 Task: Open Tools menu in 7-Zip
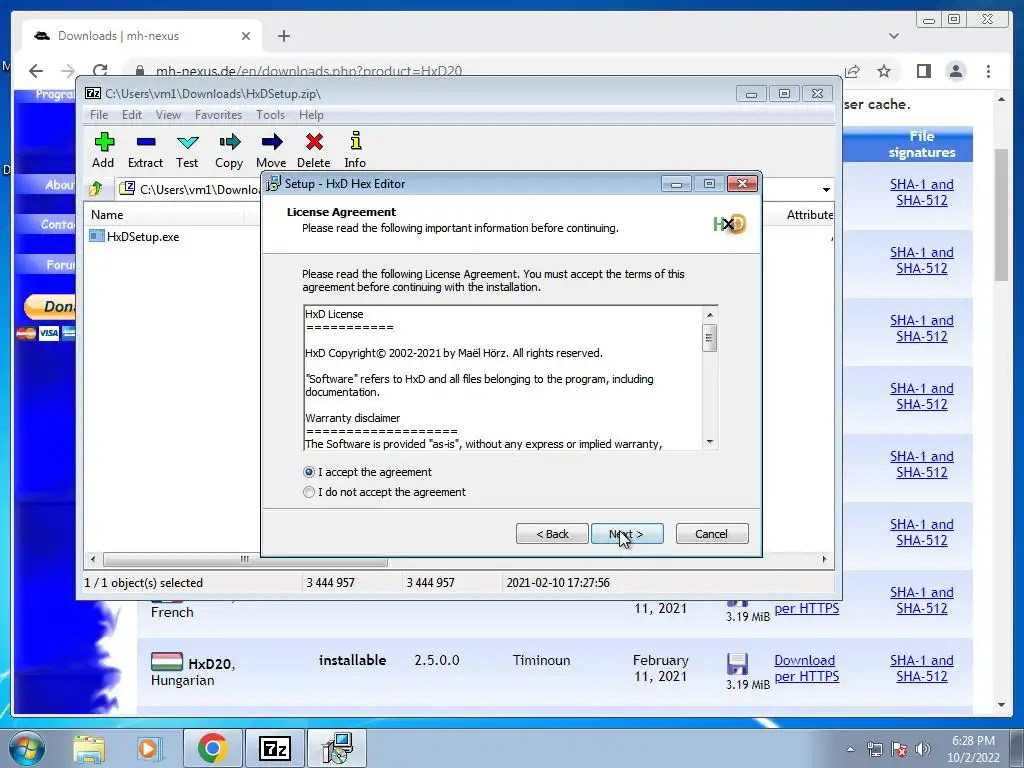tap(270, 115)
